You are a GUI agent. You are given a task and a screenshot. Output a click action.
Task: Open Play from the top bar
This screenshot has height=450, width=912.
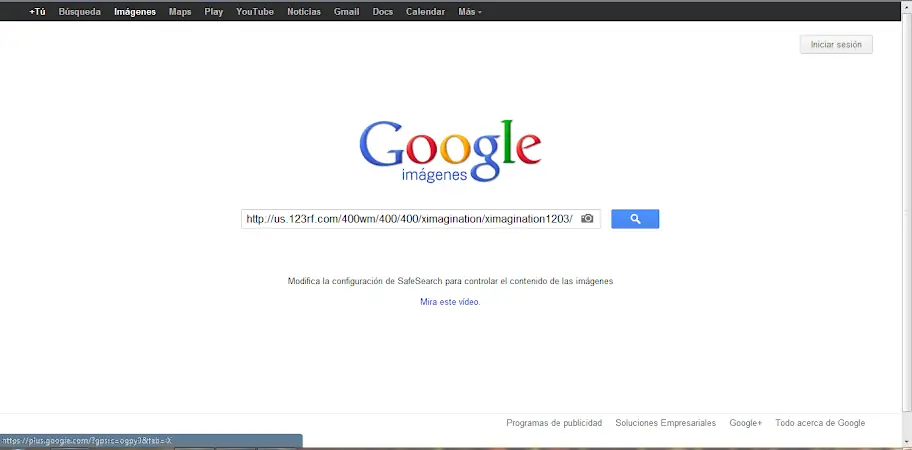(x=213, y=12)
